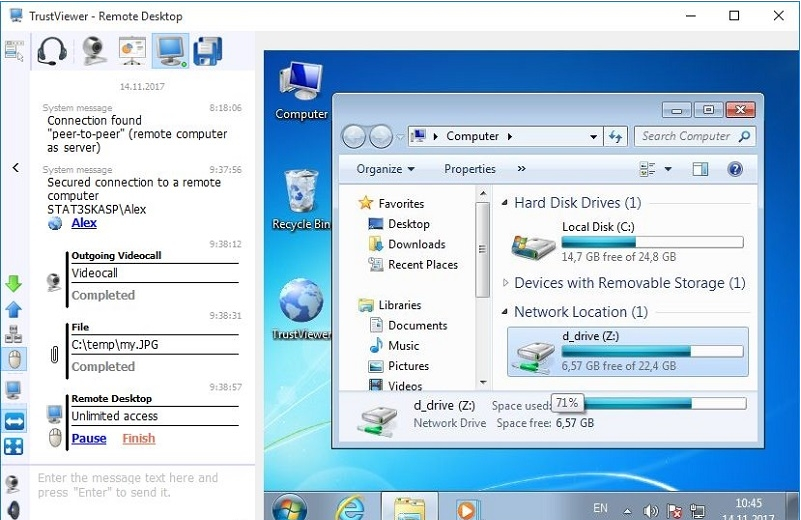Viewport: 801px width, 520px height.
Task: Collapse the chat panel with left chevron
Action: pos(15,167)
